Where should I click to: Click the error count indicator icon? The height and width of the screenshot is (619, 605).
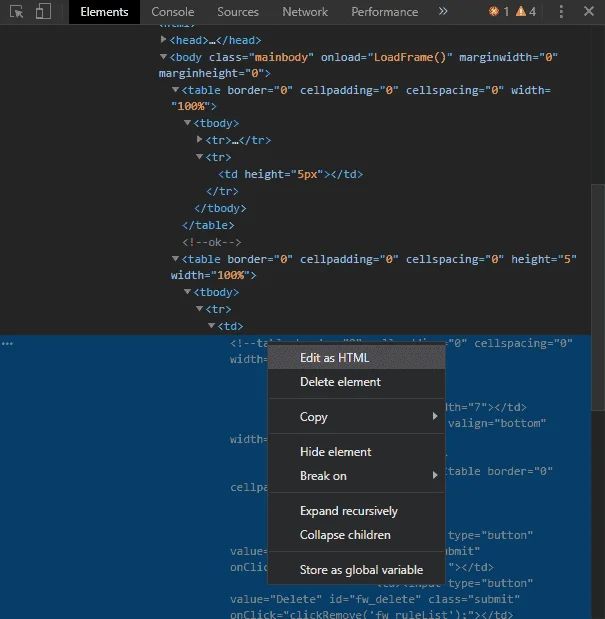click(494, 11)
